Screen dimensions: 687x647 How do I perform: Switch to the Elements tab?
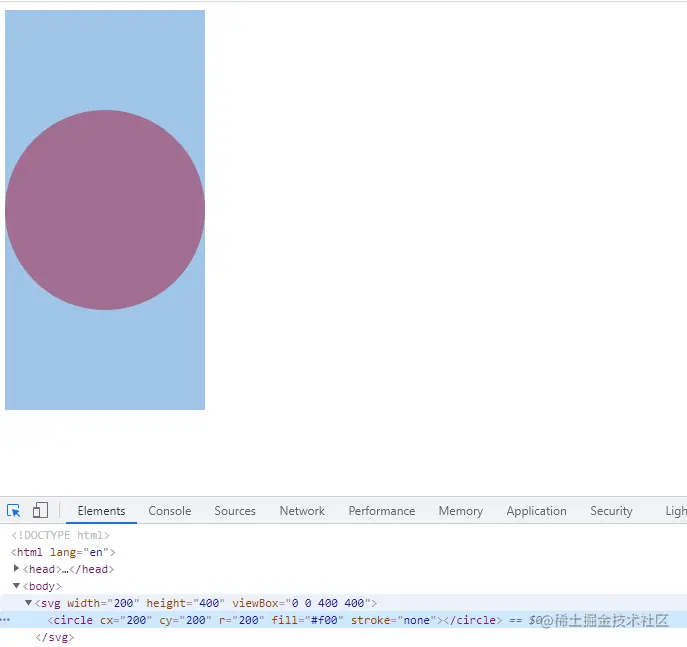[x=101, y=511]
